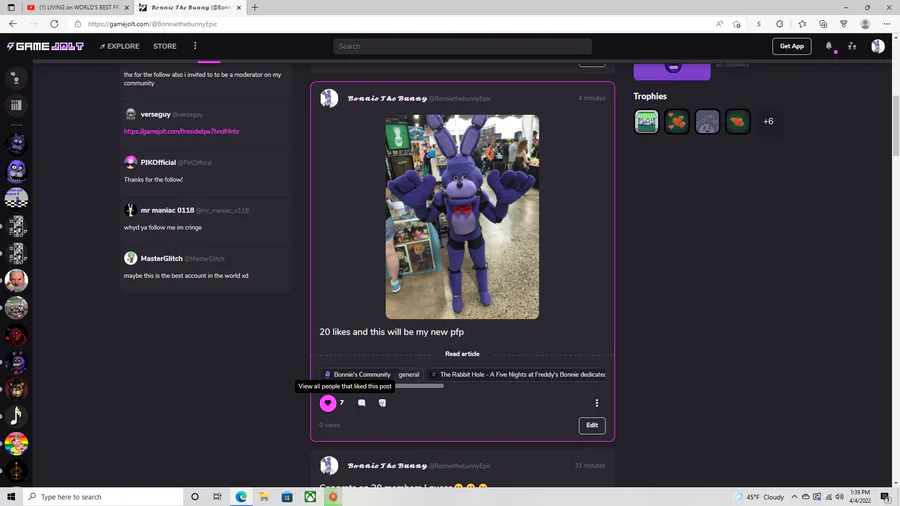Open the rainbow colored community in sidebar
Viewport: 900px width, 506px height.
(x=16, y=444)
